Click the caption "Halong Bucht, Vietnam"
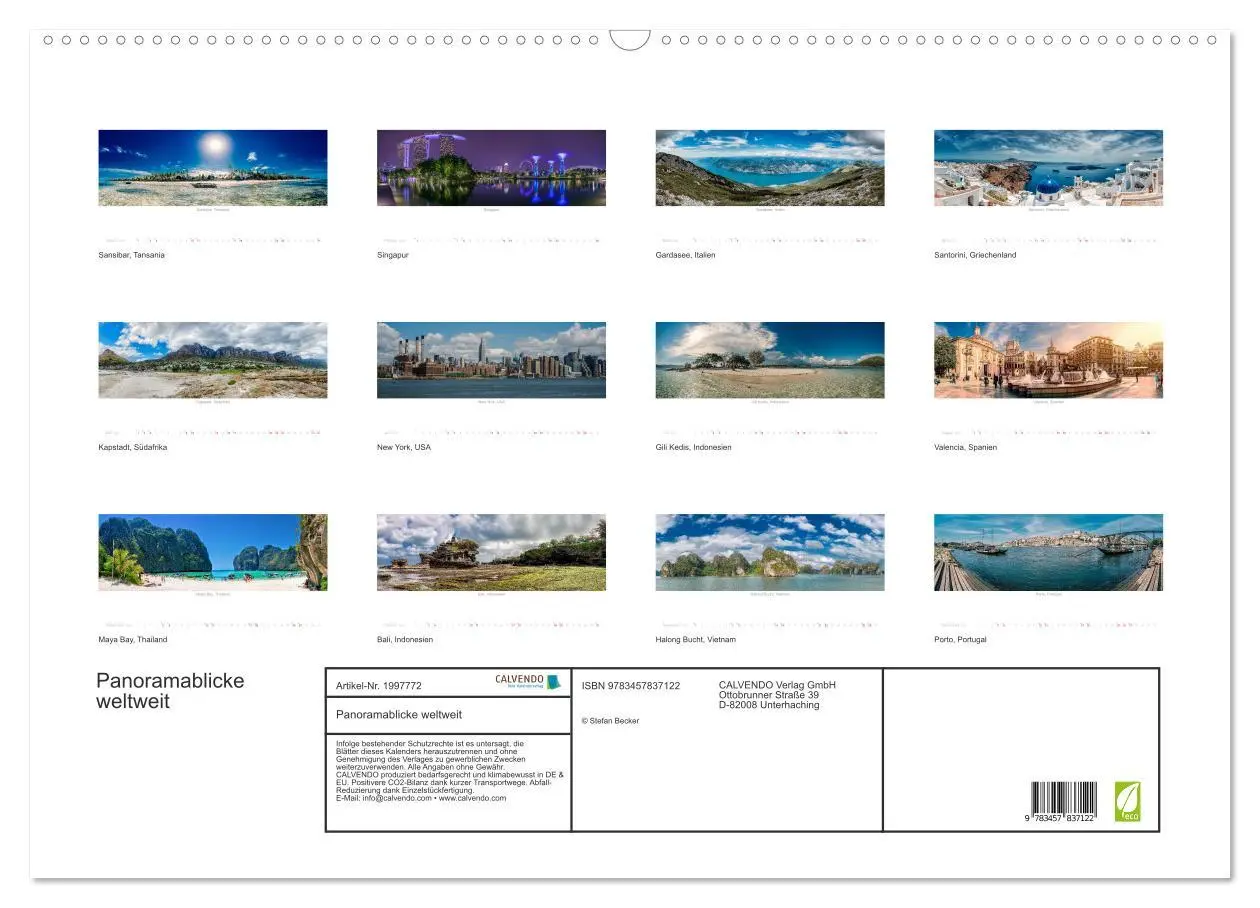The width and height of the screenshot is (1260, 908). 696,639
